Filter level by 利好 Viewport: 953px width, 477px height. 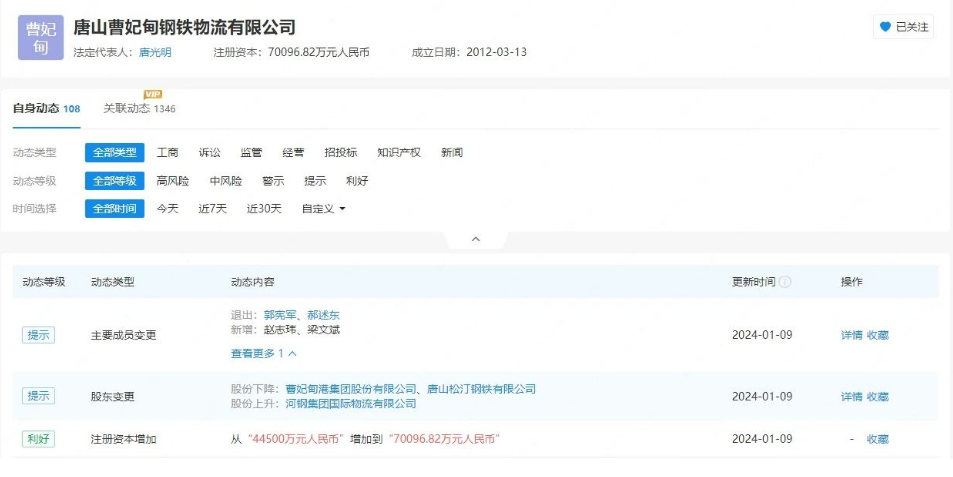357,180
